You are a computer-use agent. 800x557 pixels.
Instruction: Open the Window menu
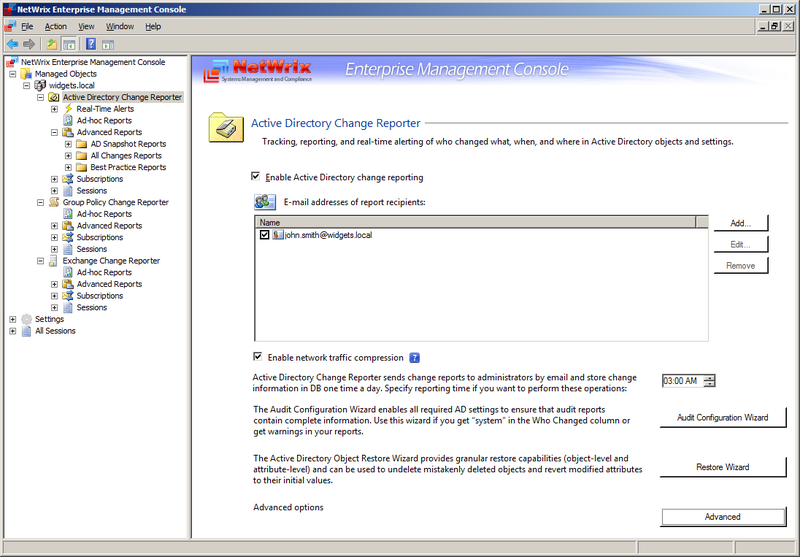tap(120, 27)
